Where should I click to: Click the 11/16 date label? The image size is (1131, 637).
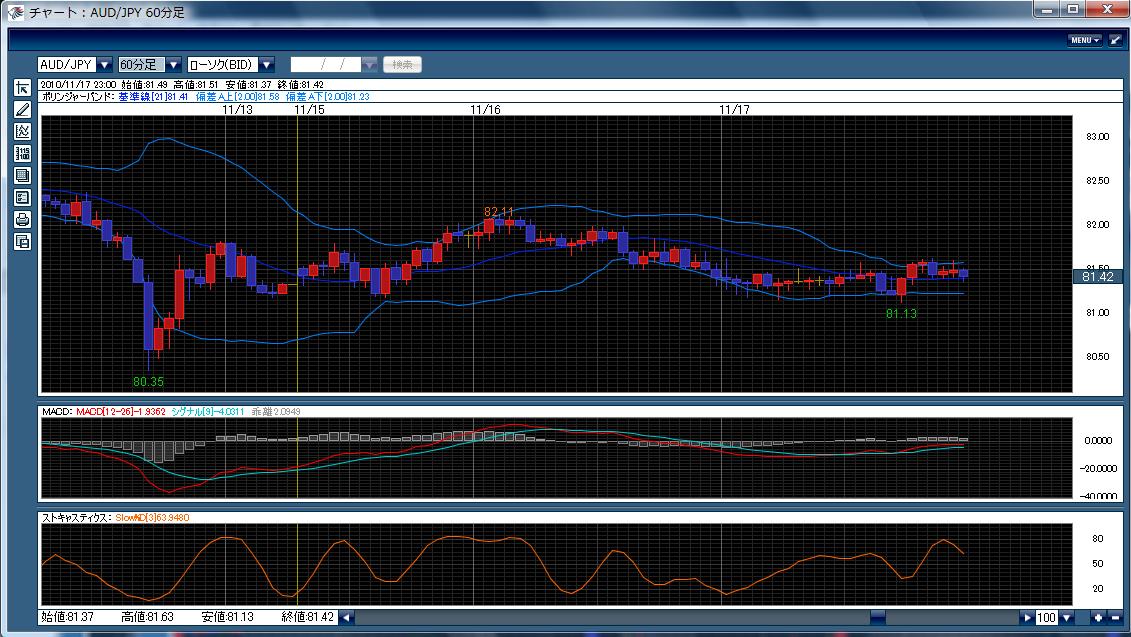[x=485, y=110]
